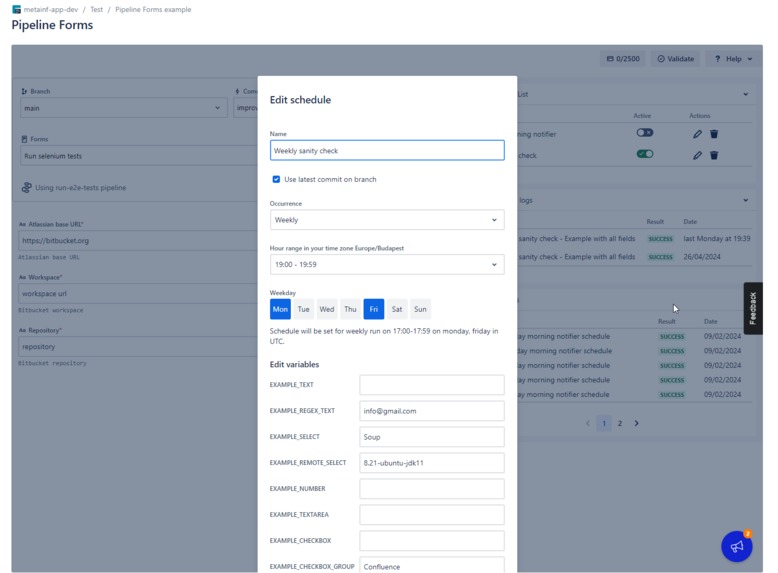Click the Workspace input field
This screenshot has height=573, width=778.
[x=138, y=293]
